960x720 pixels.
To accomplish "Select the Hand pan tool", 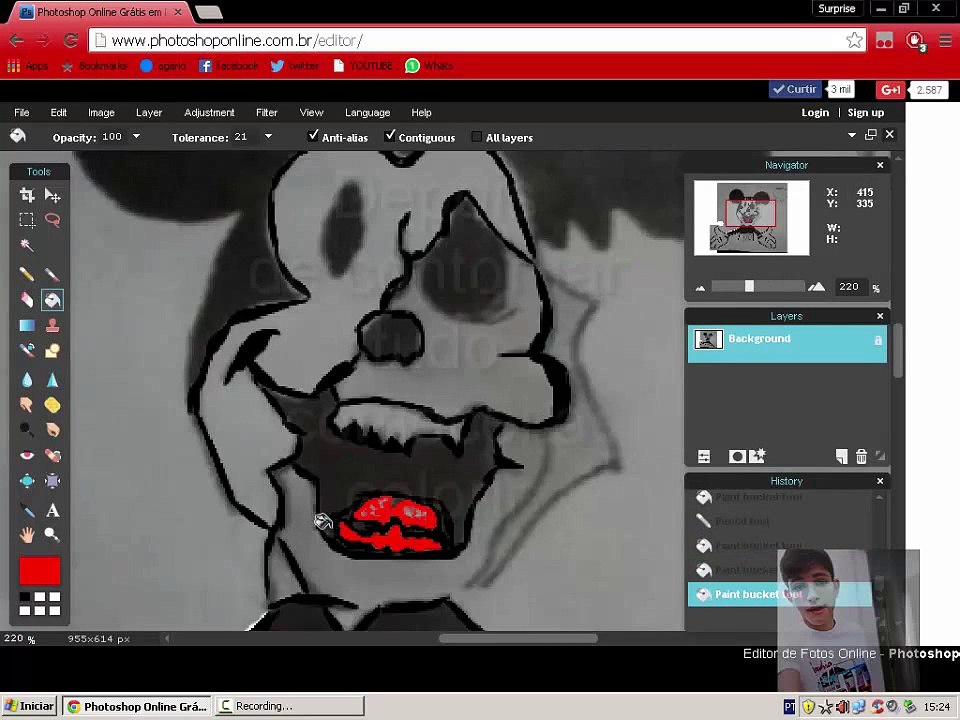I will click(x=27, y=535).
